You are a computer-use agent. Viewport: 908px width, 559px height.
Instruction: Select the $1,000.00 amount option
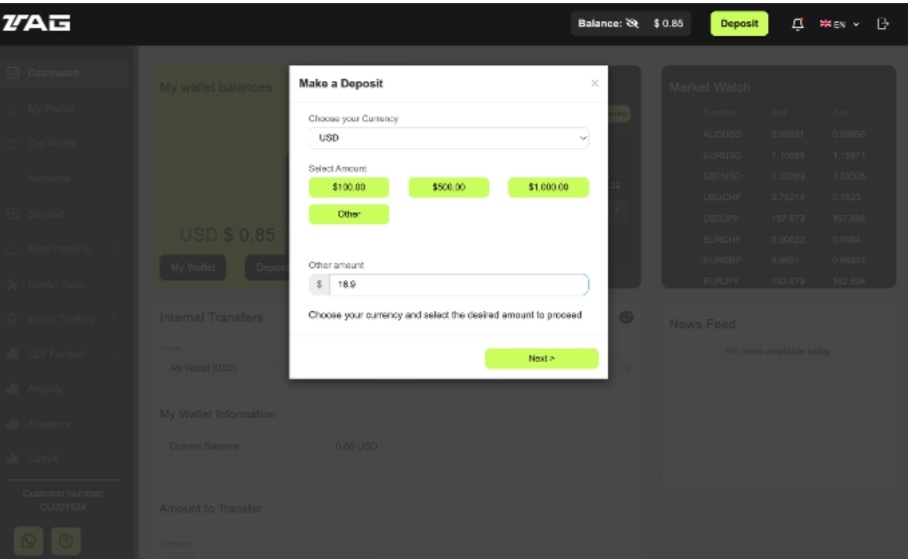(x=548, y=187)
